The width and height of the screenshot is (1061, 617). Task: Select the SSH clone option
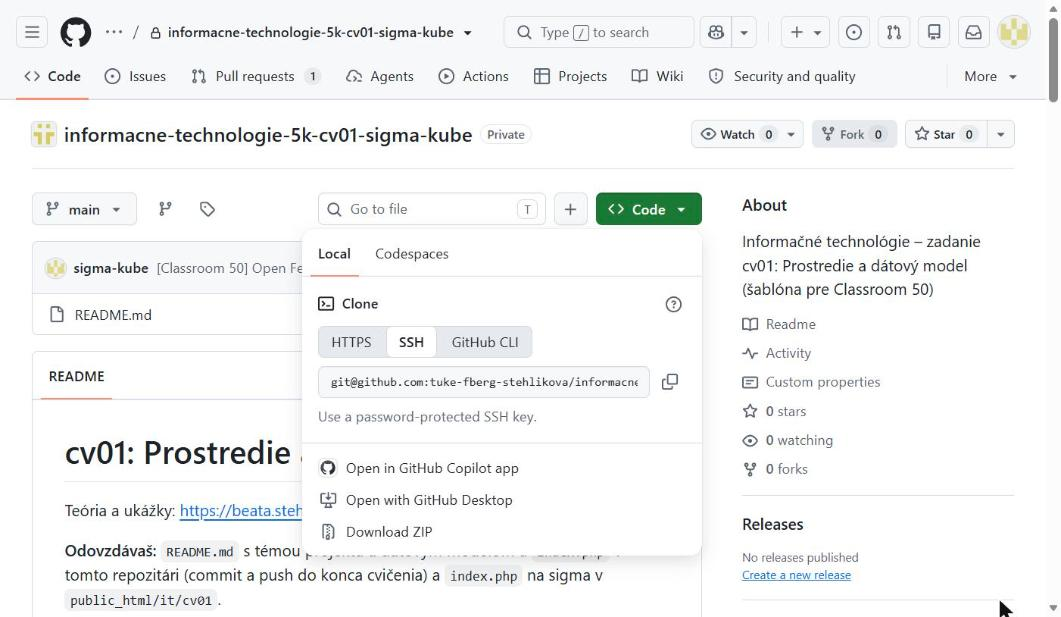(x=411, y=342)
